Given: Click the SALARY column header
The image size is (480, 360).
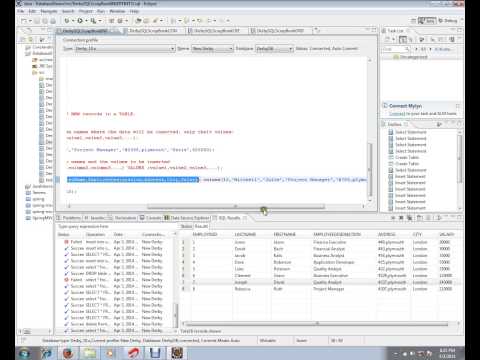Looking at the screenshot, I should pyautogui.click(x=447, y=235).
